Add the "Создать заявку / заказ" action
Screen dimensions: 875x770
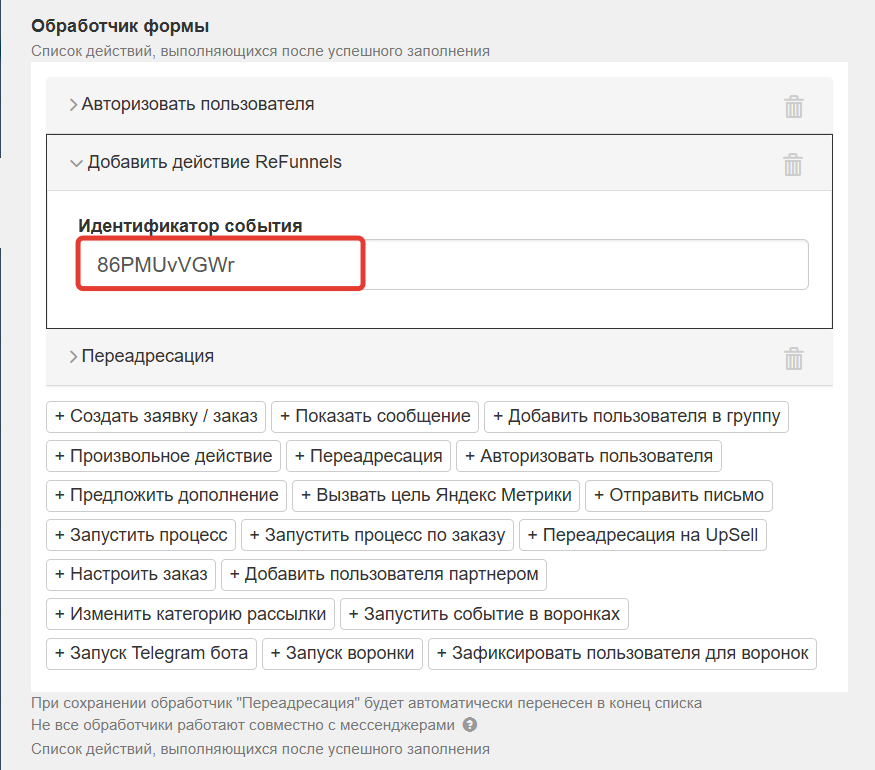155,417
